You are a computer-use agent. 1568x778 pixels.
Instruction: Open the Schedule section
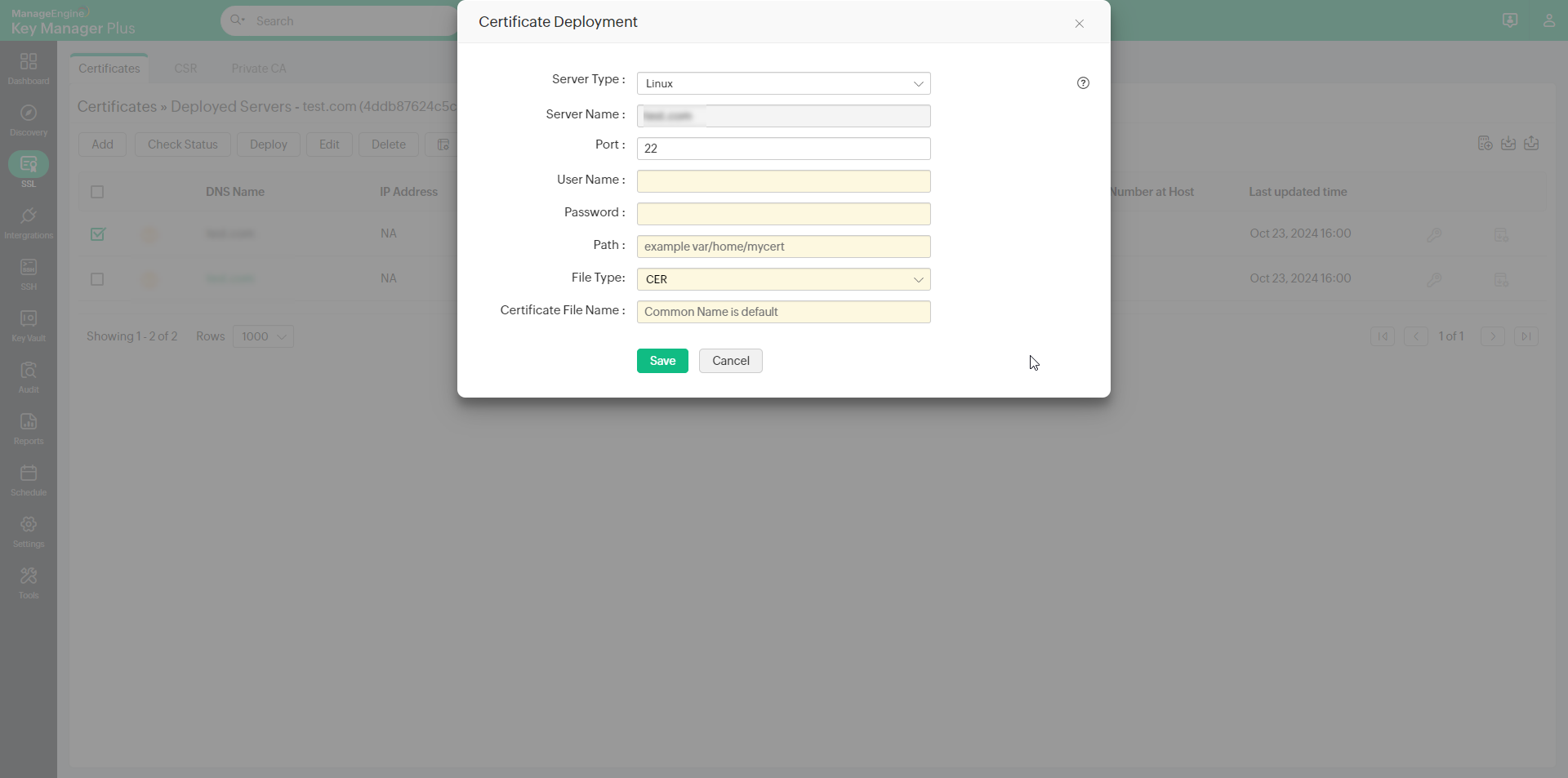pos(29,480)
